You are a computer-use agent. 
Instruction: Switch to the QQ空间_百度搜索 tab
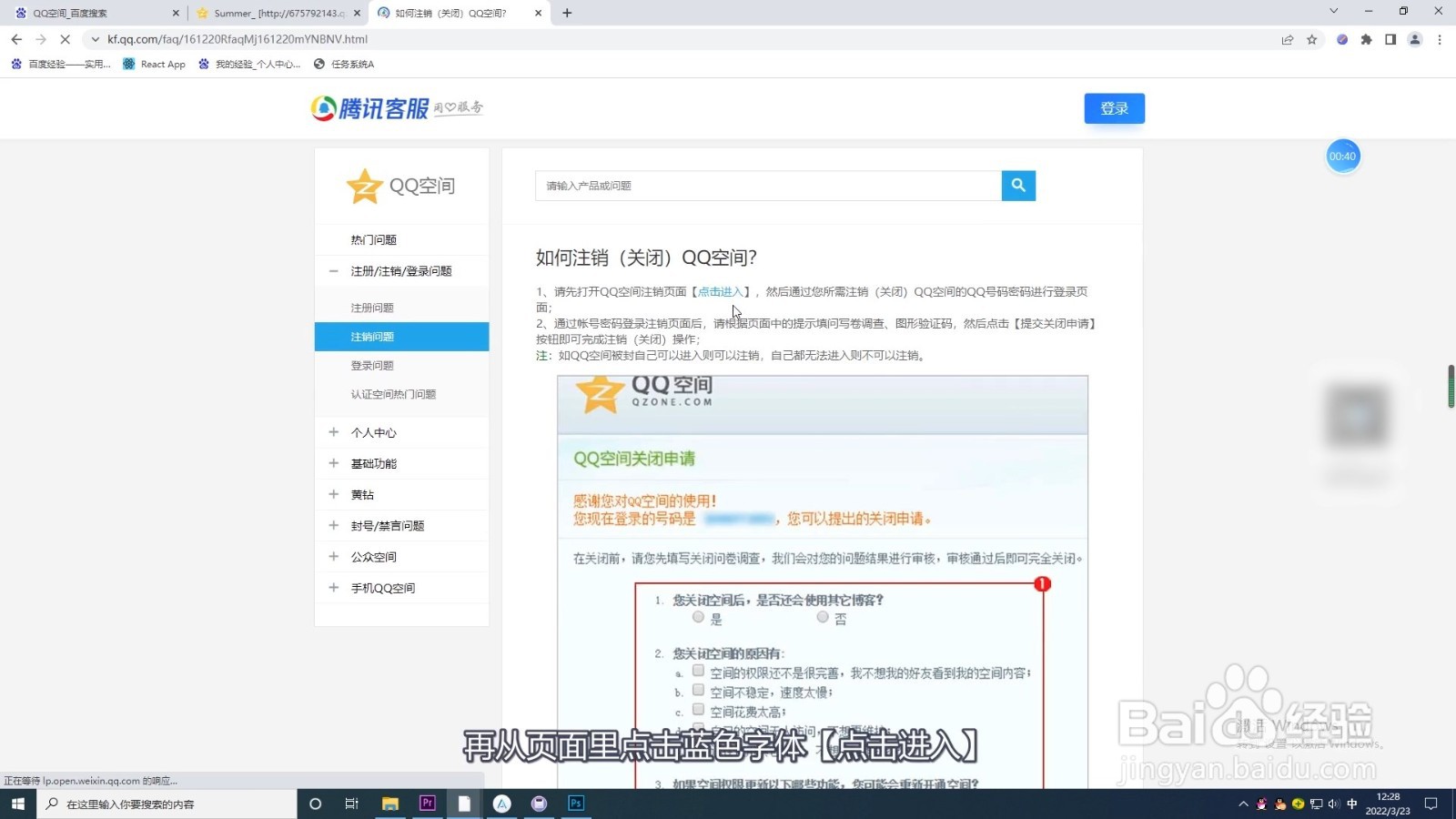(97, 13)
